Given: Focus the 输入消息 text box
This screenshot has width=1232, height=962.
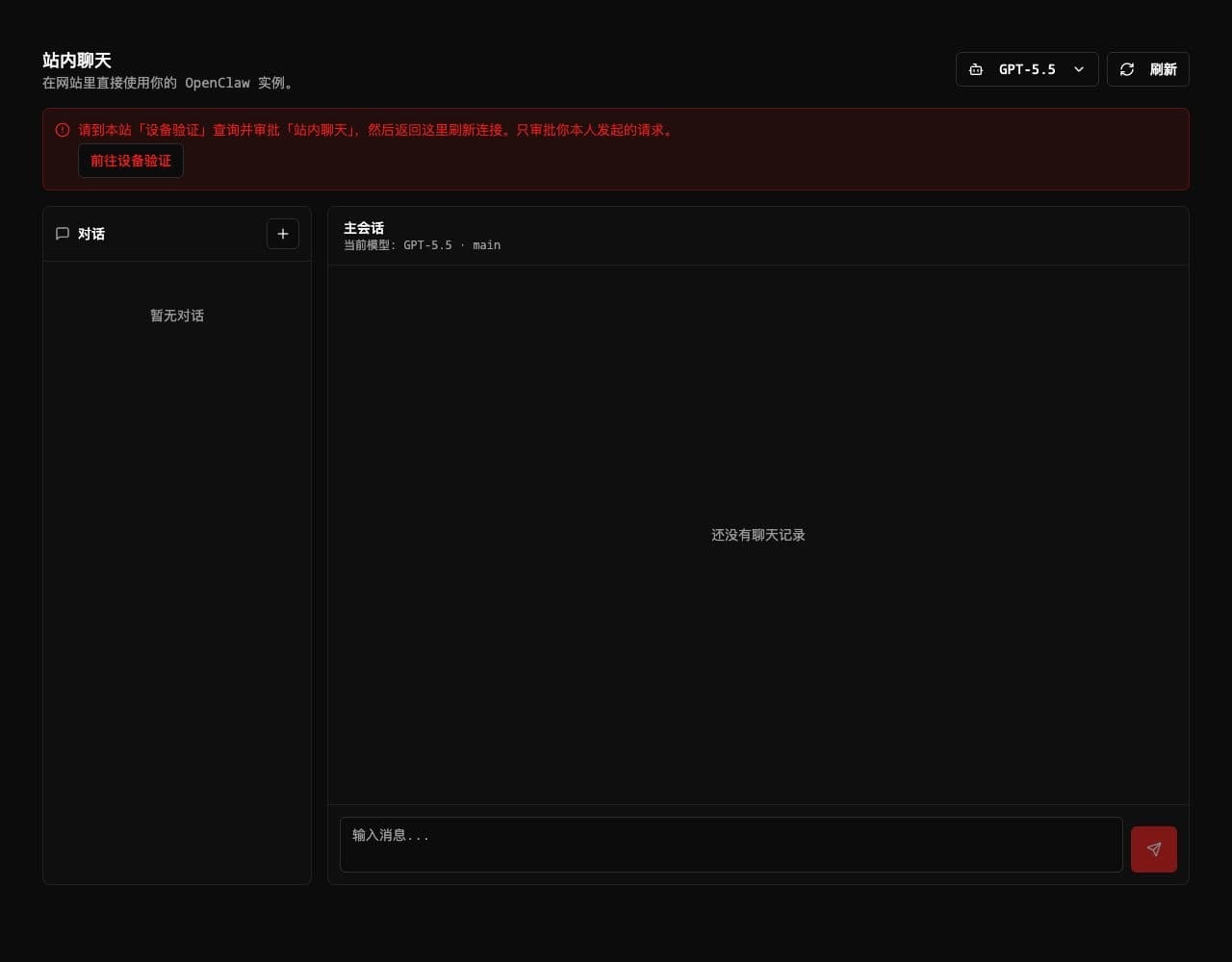Looking at the screenshot, I should tap(731, 845).
